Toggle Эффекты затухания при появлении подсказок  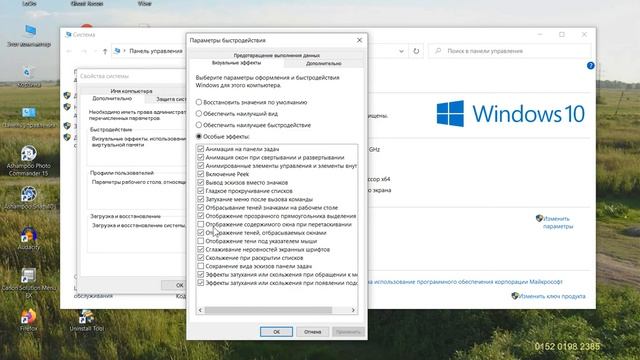[x=200, y=283]
